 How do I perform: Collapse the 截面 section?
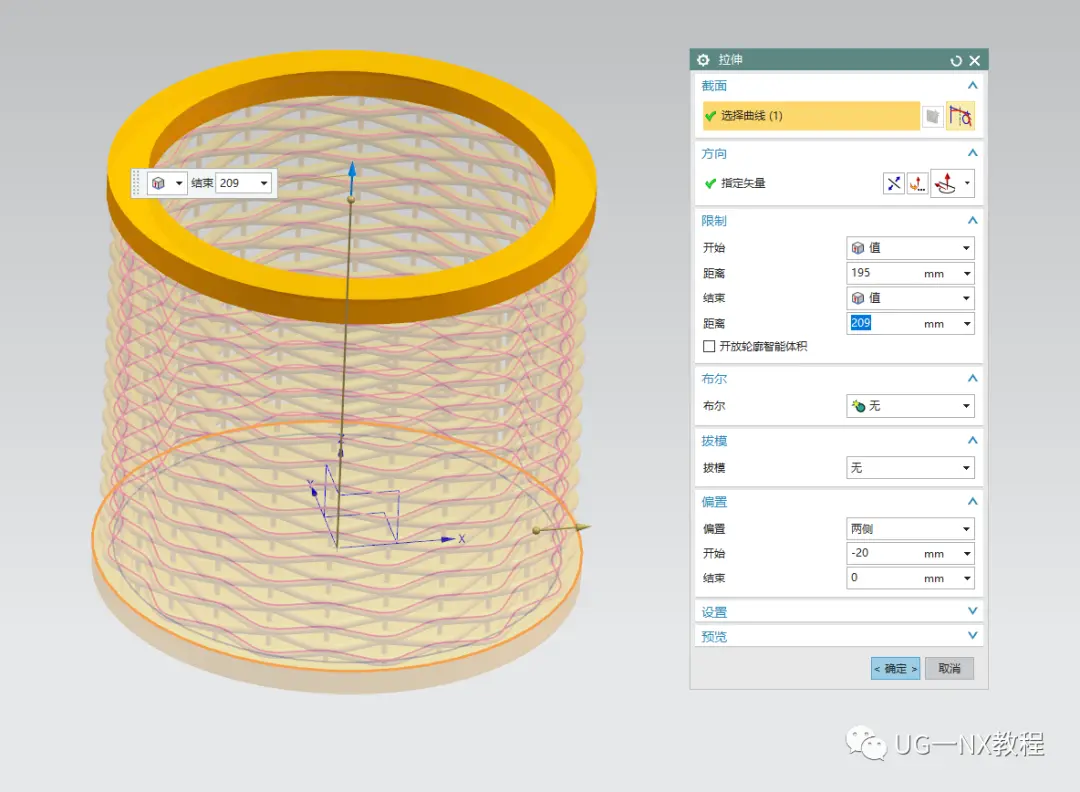click(973, 85)
